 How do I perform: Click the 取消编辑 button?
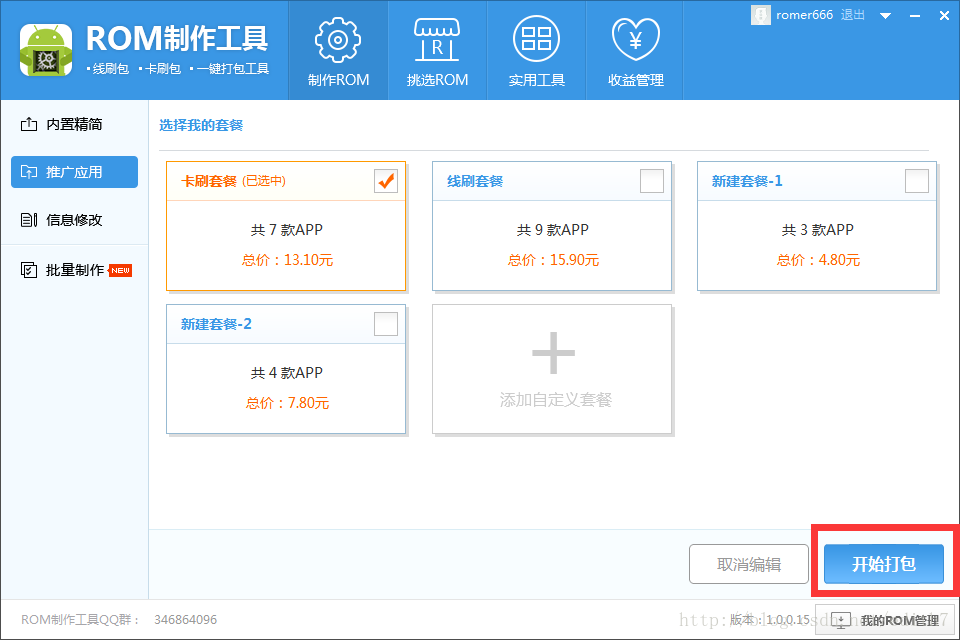(x=749, y=564)
